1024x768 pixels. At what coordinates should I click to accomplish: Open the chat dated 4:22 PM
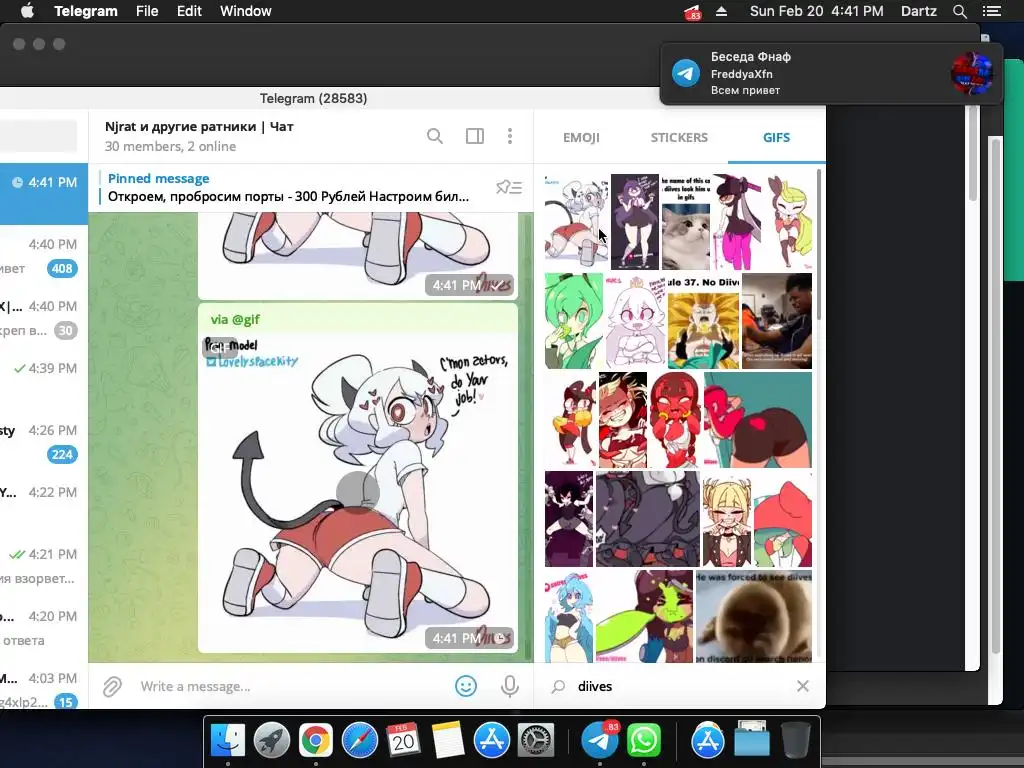point(44,504)
